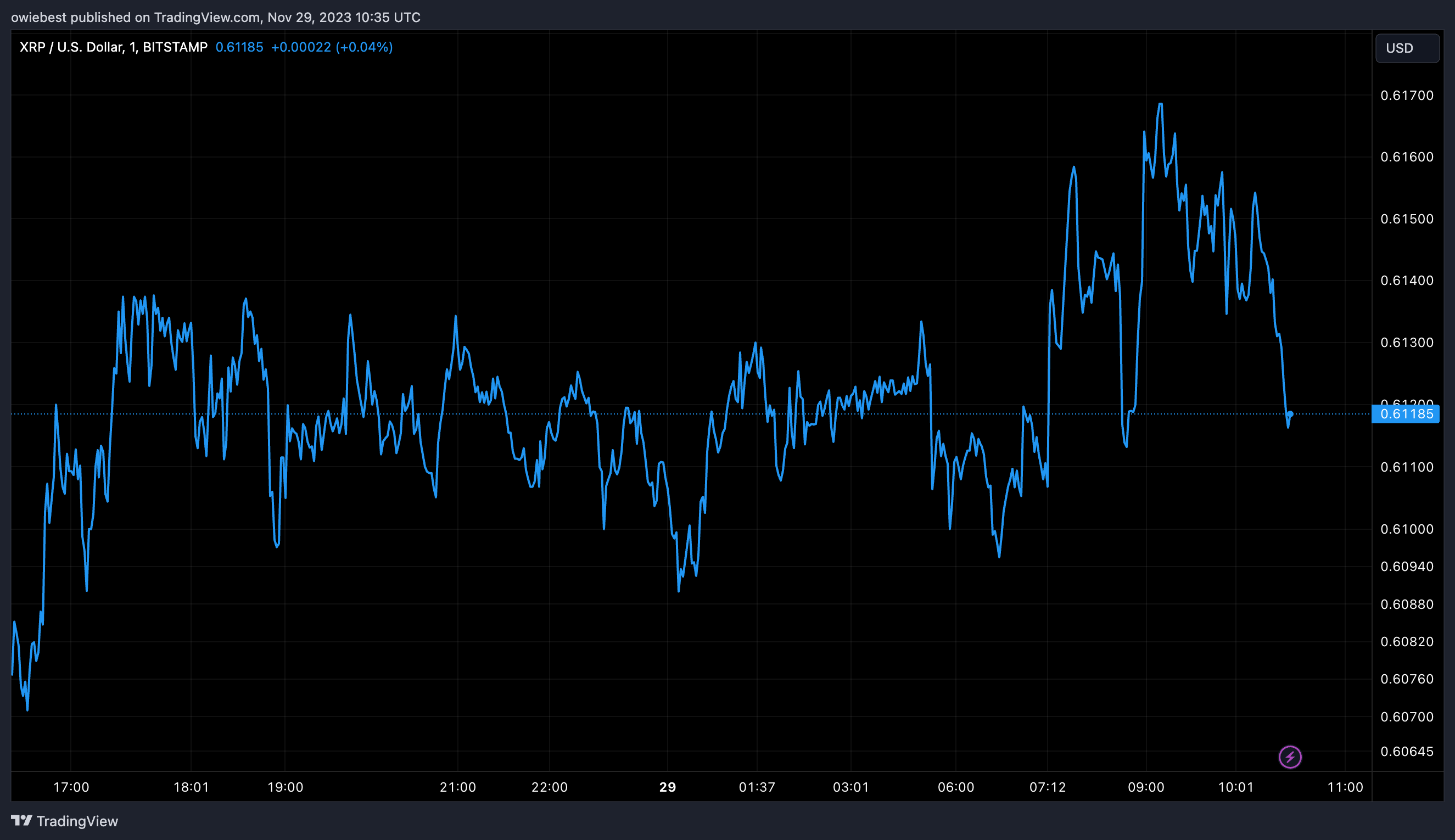Click the 0.61500 price scale label

1407,219
